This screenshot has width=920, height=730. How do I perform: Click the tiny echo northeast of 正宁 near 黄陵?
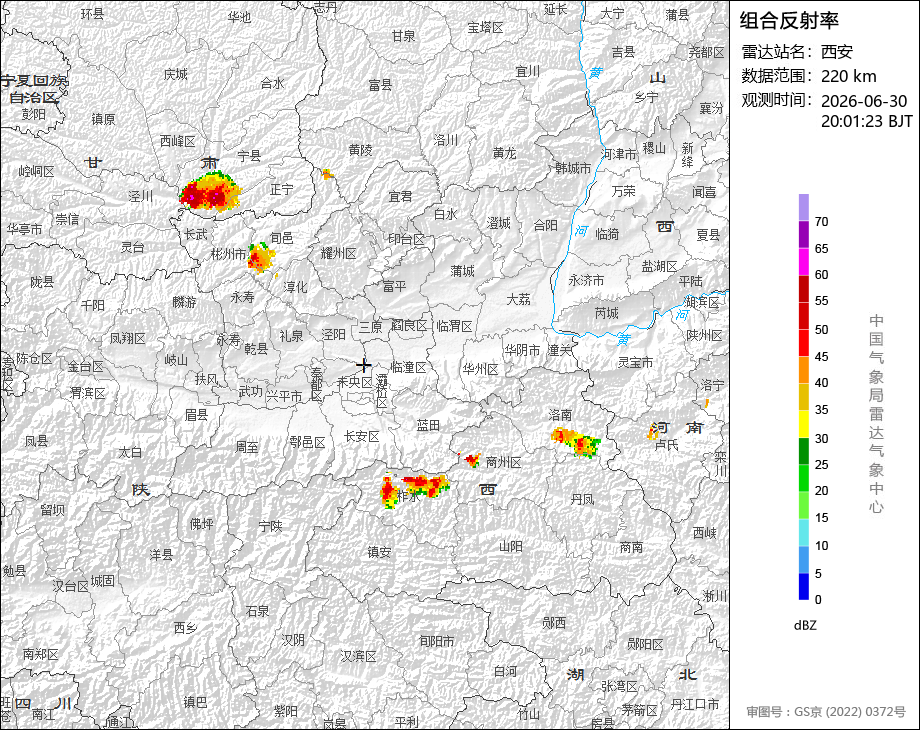click(327, 174)
